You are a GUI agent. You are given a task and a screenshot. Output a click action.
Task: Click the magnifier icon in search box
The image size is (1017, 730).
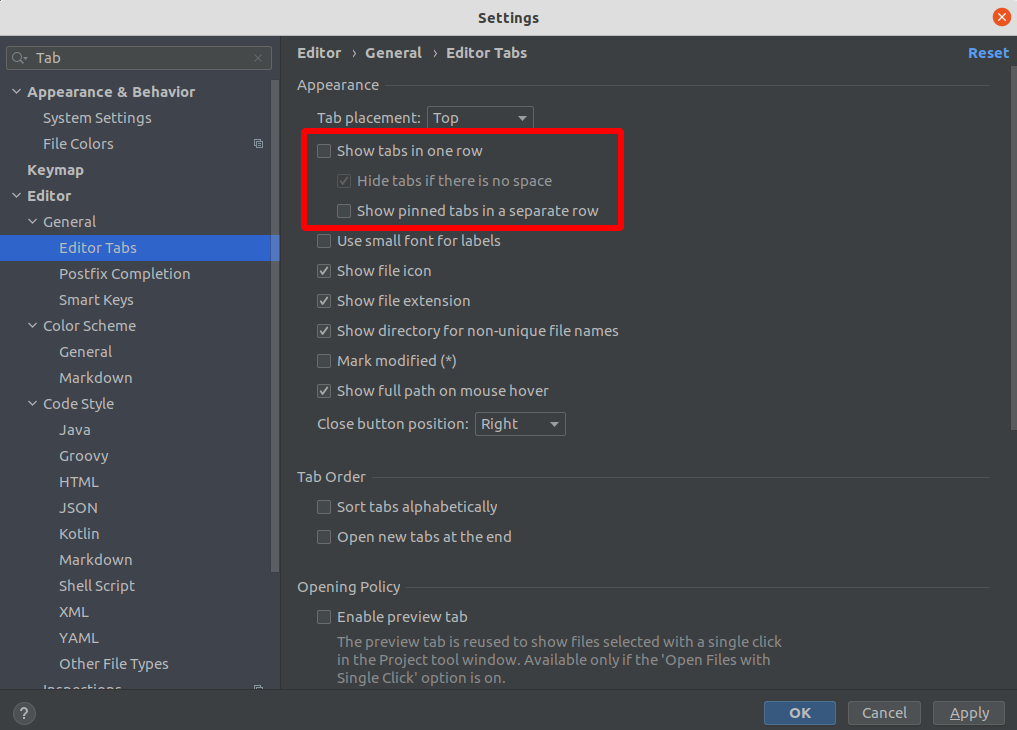click(x=20, y=58)
